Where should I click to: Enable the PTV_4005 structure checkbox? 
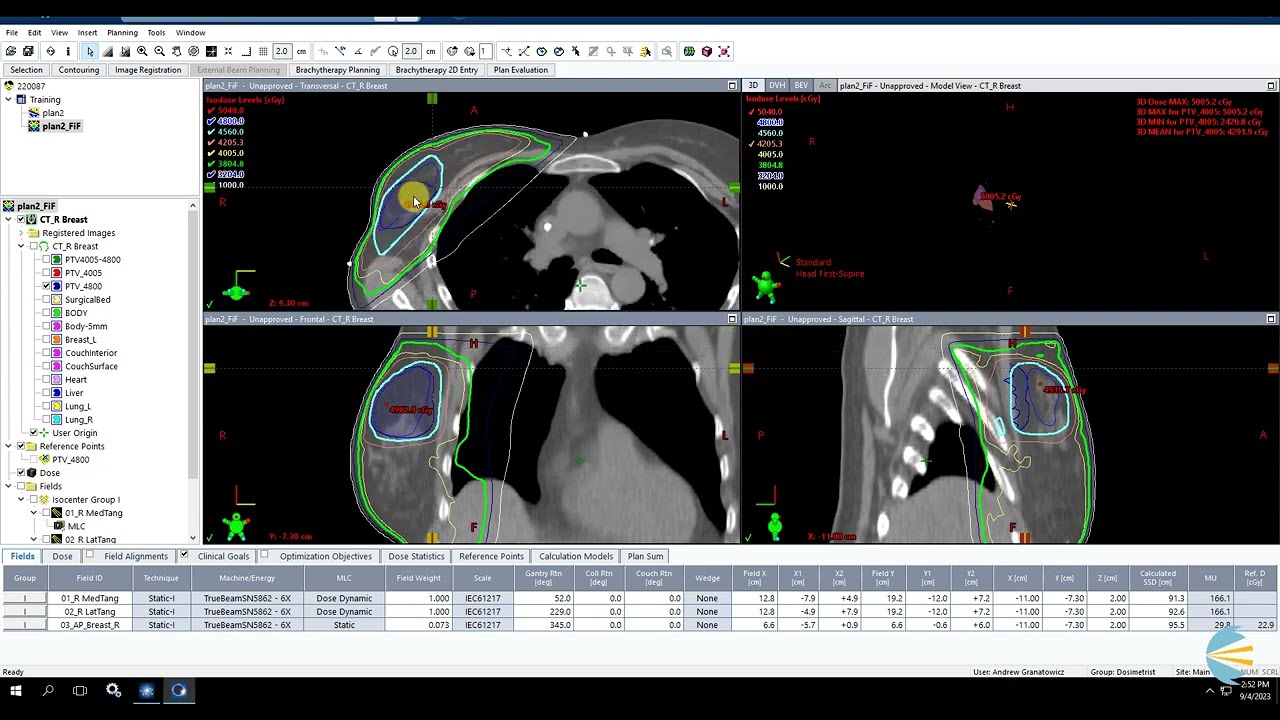pos(46,273)
